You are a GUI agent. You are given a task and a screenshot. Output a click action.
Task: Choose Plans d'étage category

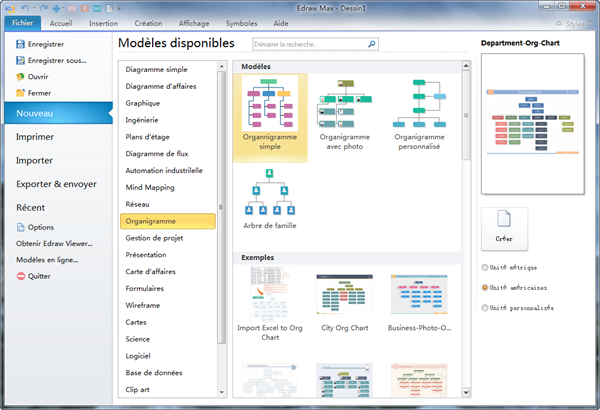pyautogui.click(x=168, y=137)
